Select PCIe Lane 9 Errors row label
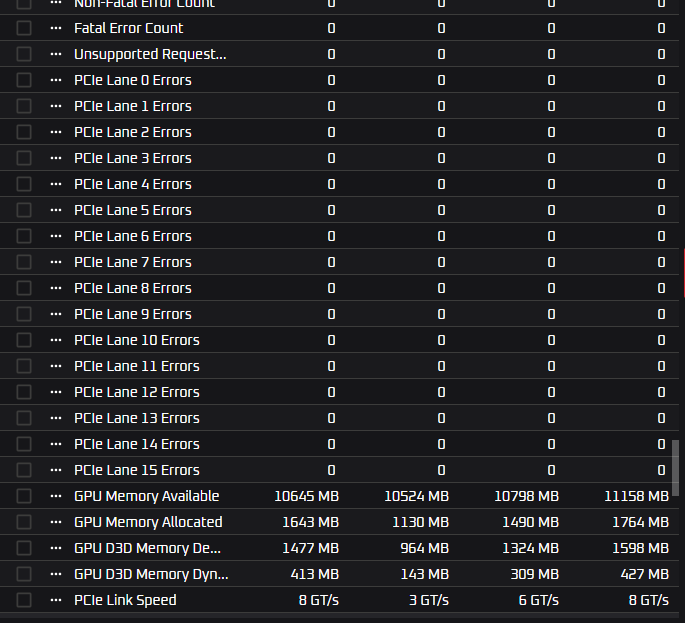 [133, 314]
